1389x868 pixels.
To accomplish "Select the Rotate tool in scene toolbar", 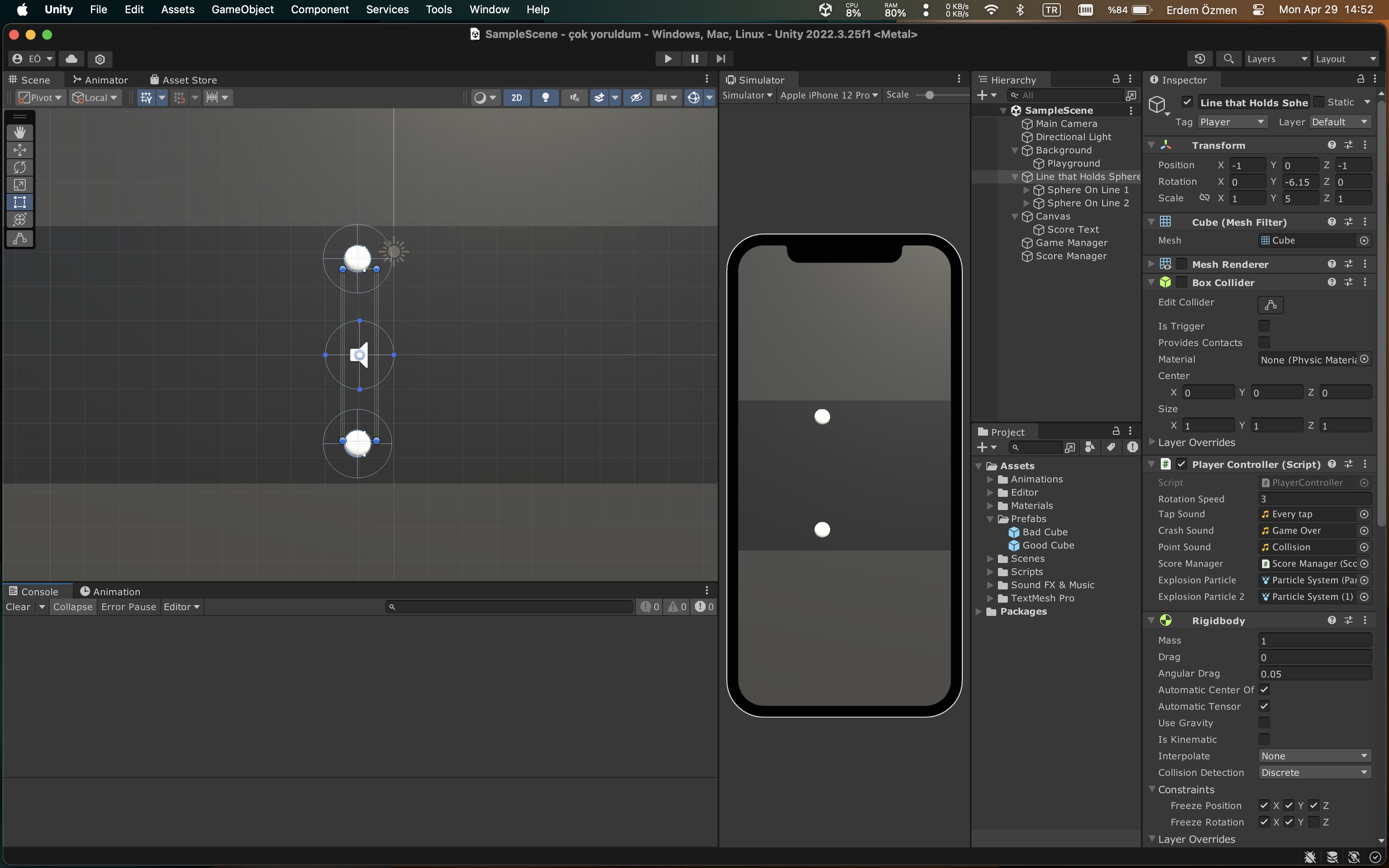I will (x=19, y=168).
